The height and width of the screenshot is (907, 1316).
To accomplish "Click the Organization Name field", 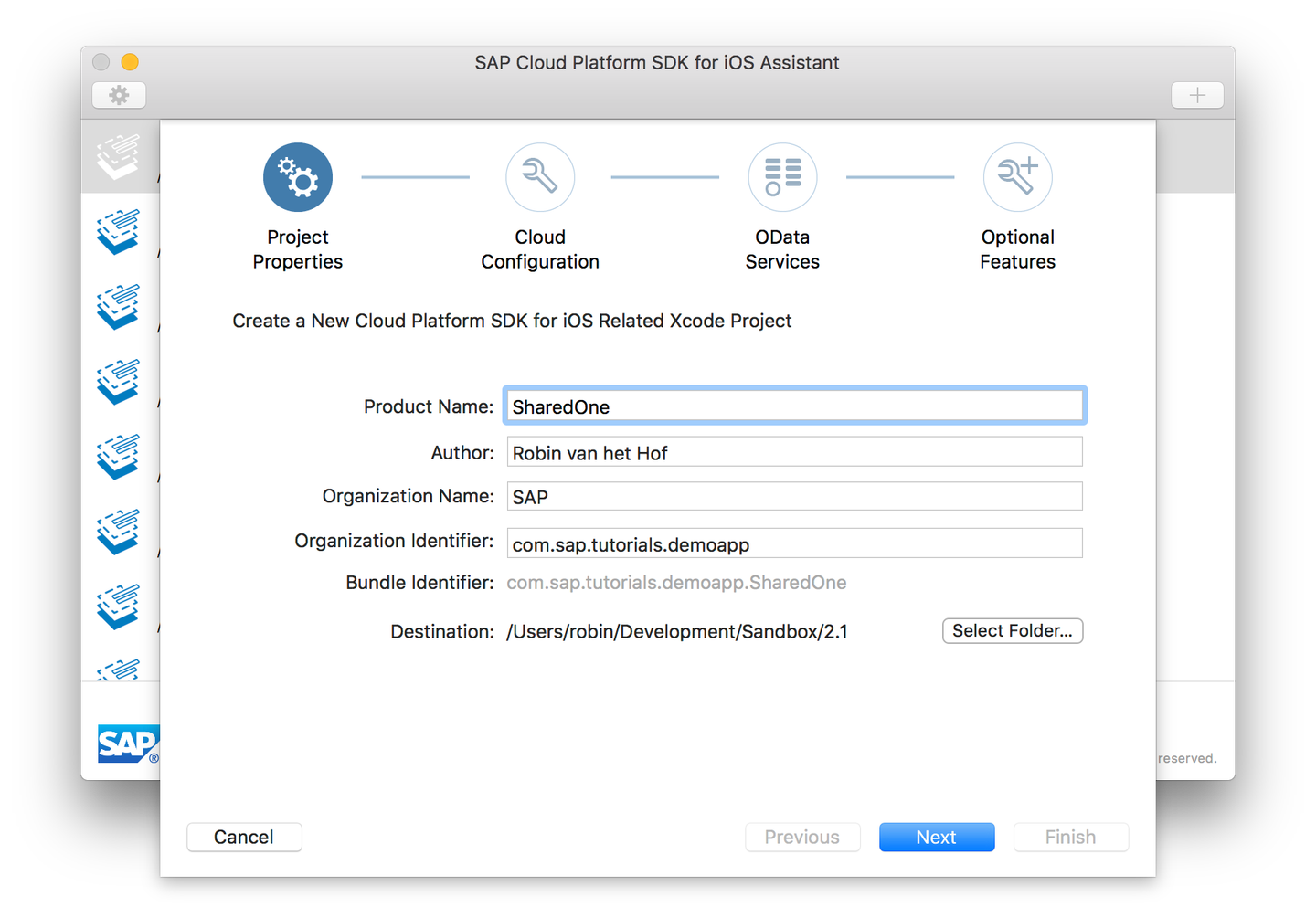I will [795, 496].
